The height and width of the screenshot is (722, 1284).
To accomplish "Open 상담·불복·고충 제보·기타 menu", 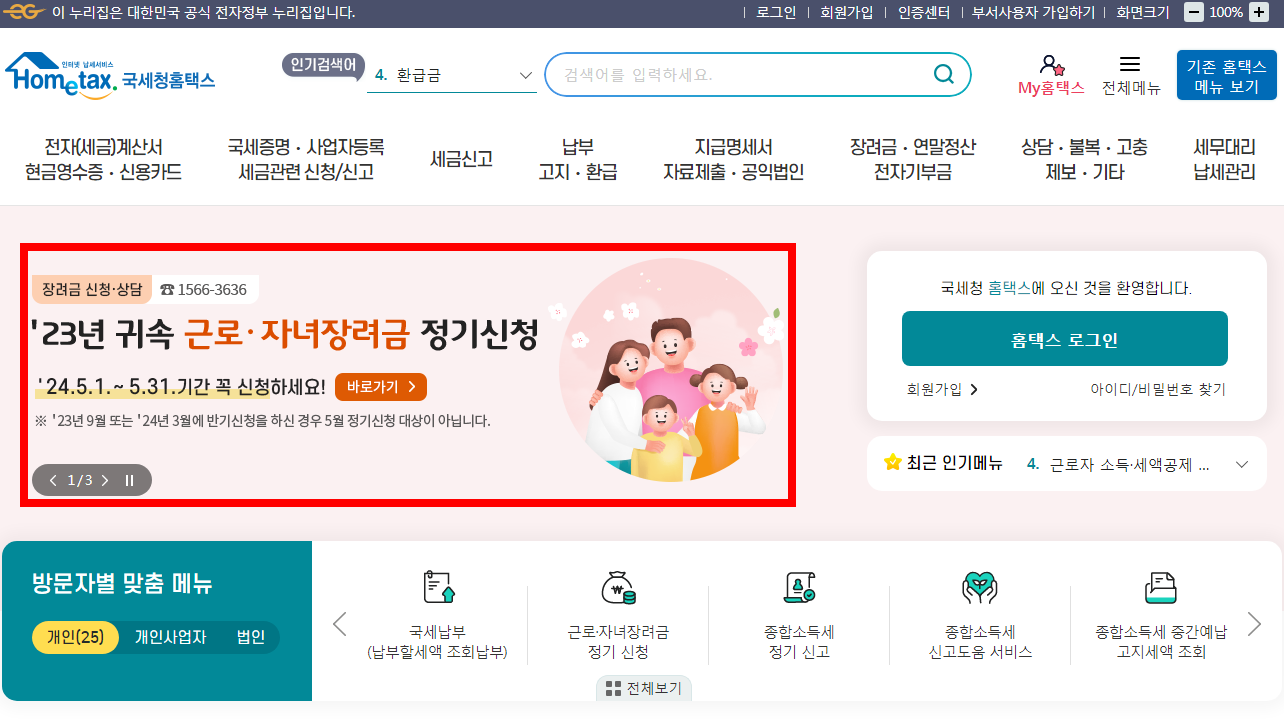I will (1084, 160).
